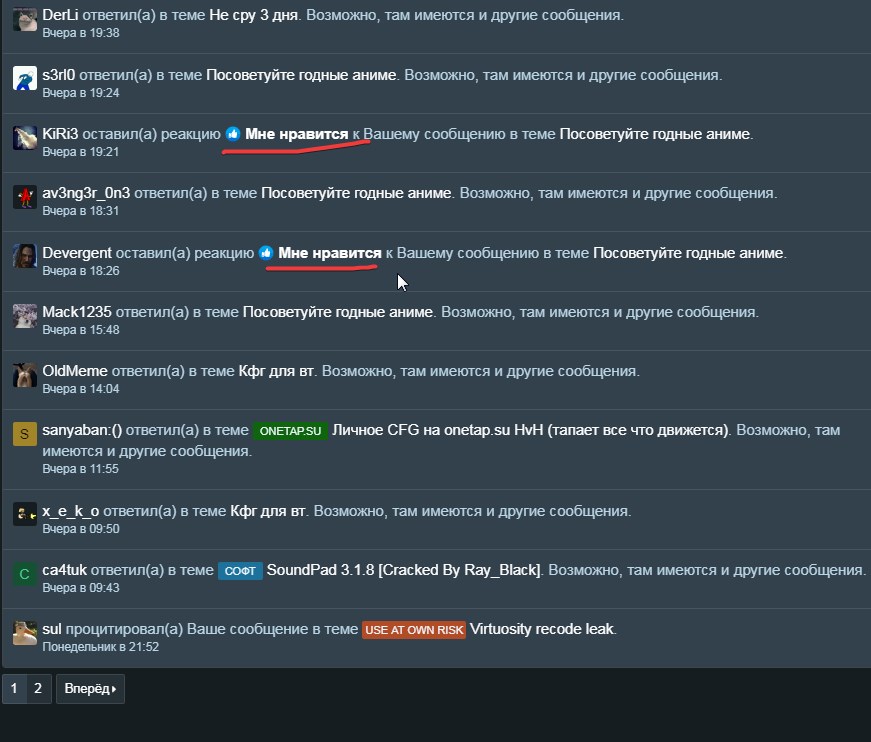
Task: Click av3ng3r_0n3's avatar image
Action: tap(24, 197)
